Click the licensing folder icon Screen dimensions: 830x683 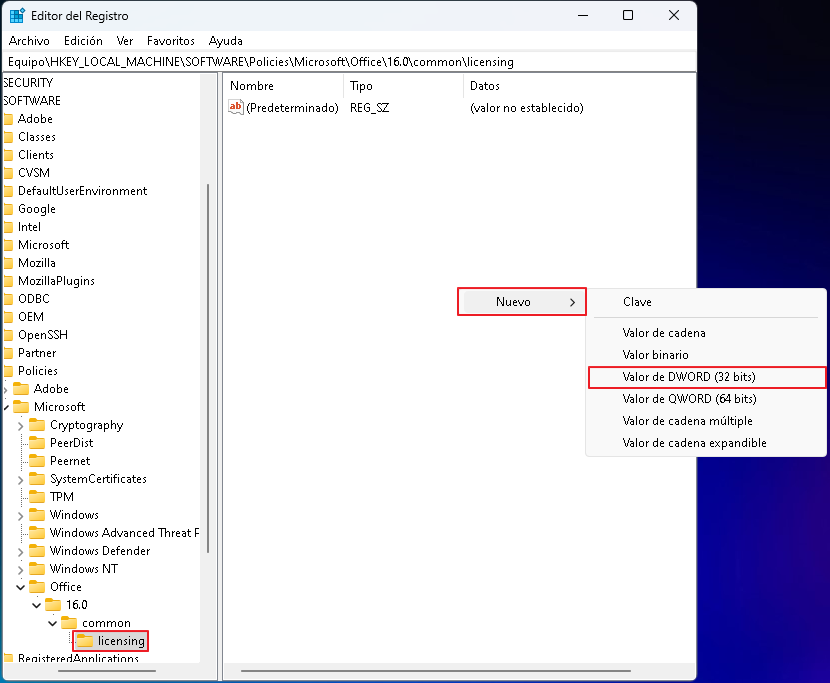coord(85,641)
